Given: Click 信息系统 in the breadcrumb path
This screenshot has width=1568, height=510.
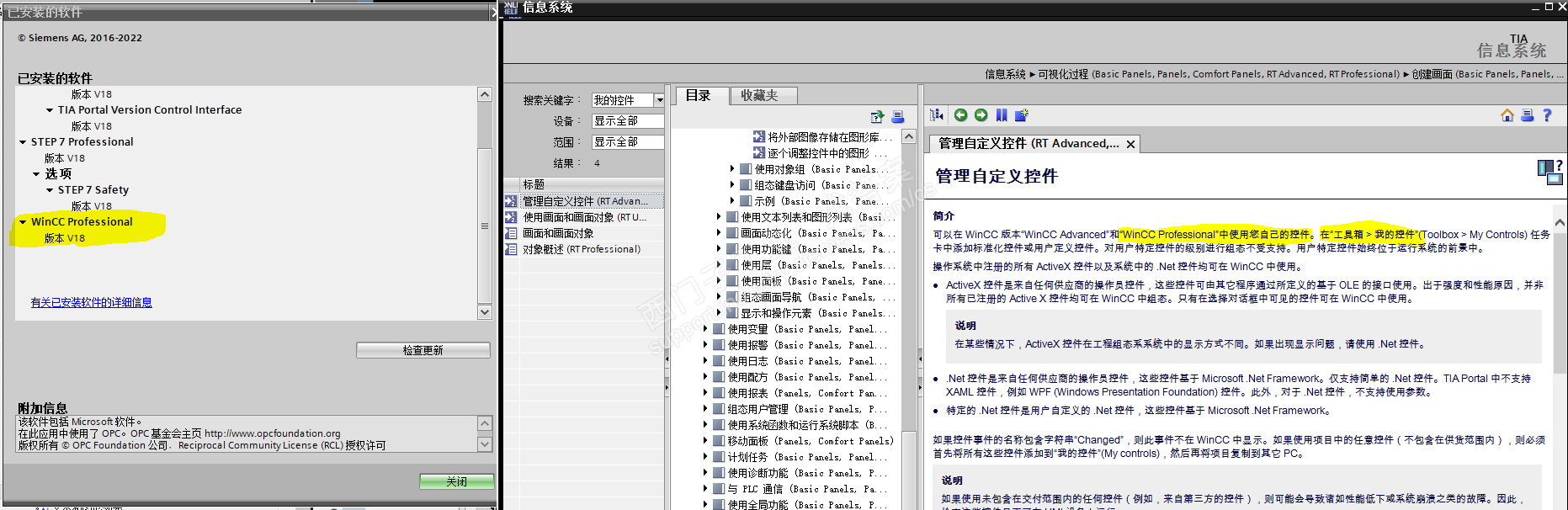Looking at the screenshot, I should [x=1006, y=74].
